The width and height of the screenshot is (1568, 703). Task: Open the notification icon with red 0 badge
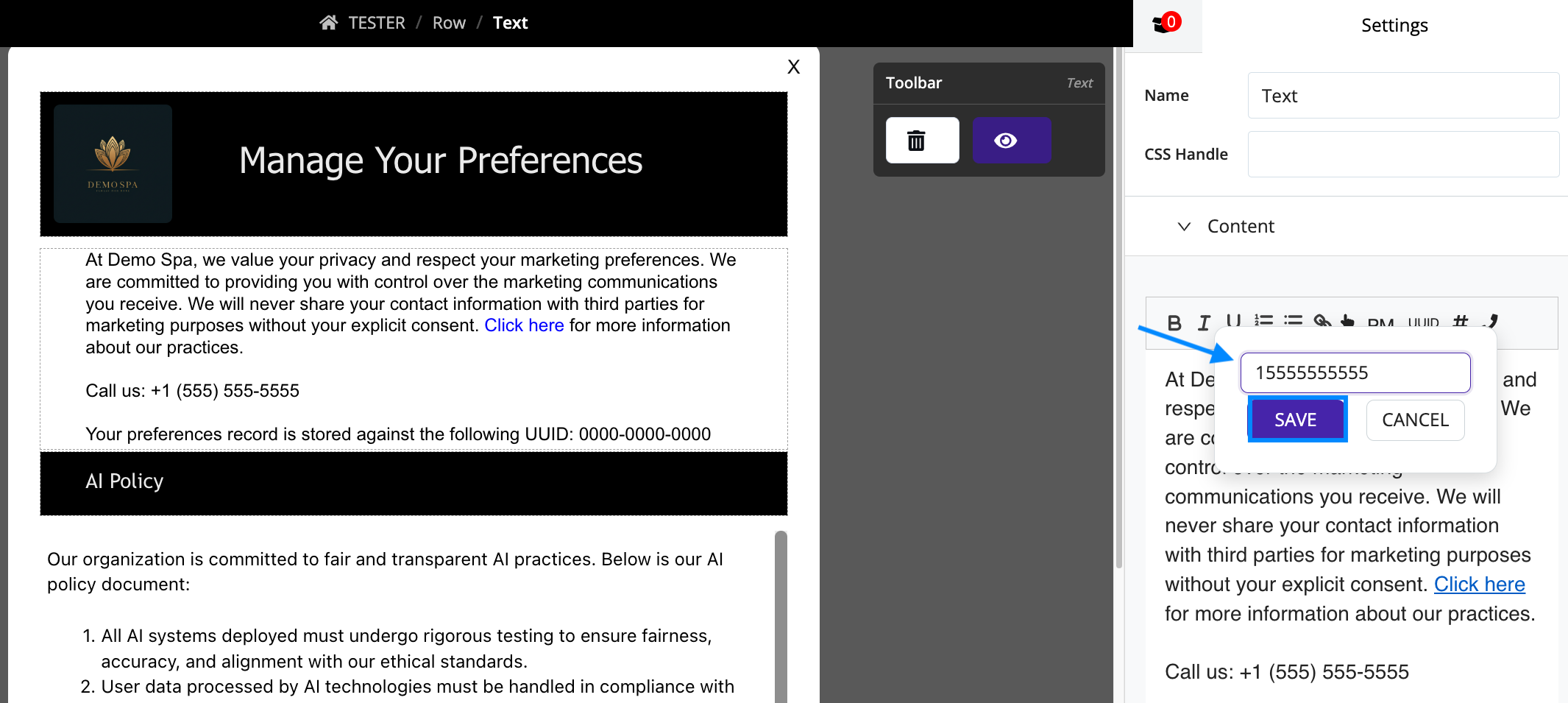(1167, 24)
